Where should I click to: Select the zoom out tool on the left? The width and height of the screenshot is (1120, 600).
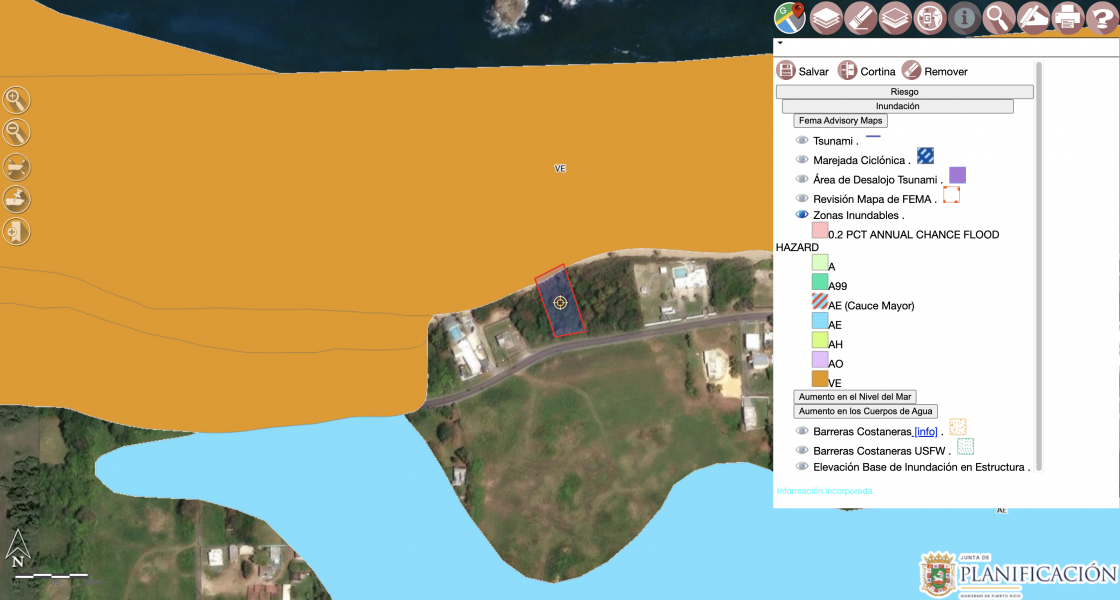point(16,131)
